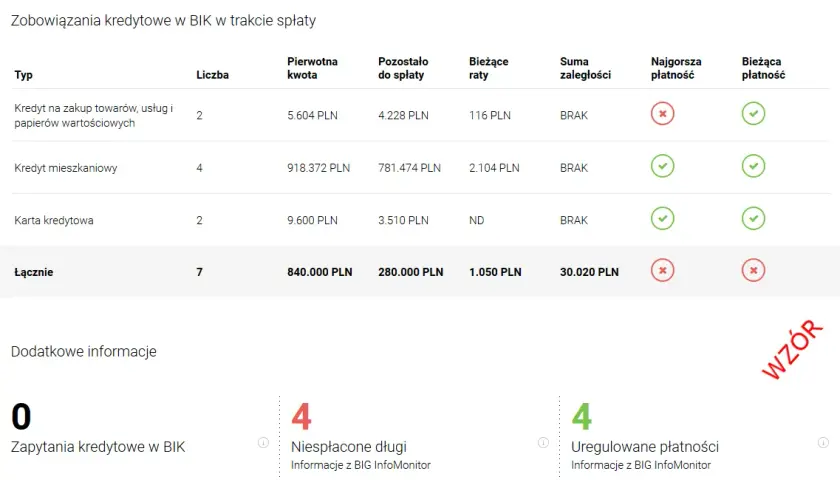The width and height of the screenshot is (840, 480).
Task: Click the Zapytania kredytowe w BIK heading
Action: [x=98, y=447]
